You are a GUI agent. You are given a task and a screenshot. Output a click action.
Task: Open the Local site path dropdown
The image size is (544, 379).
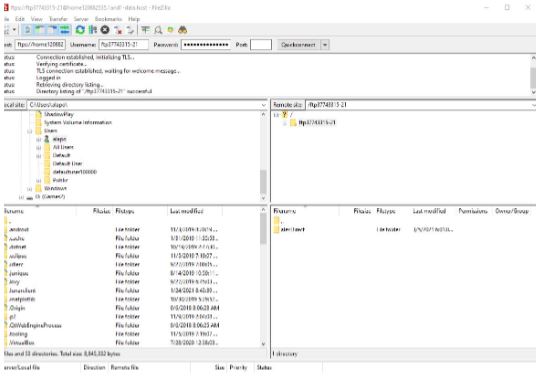click(264, 105)
